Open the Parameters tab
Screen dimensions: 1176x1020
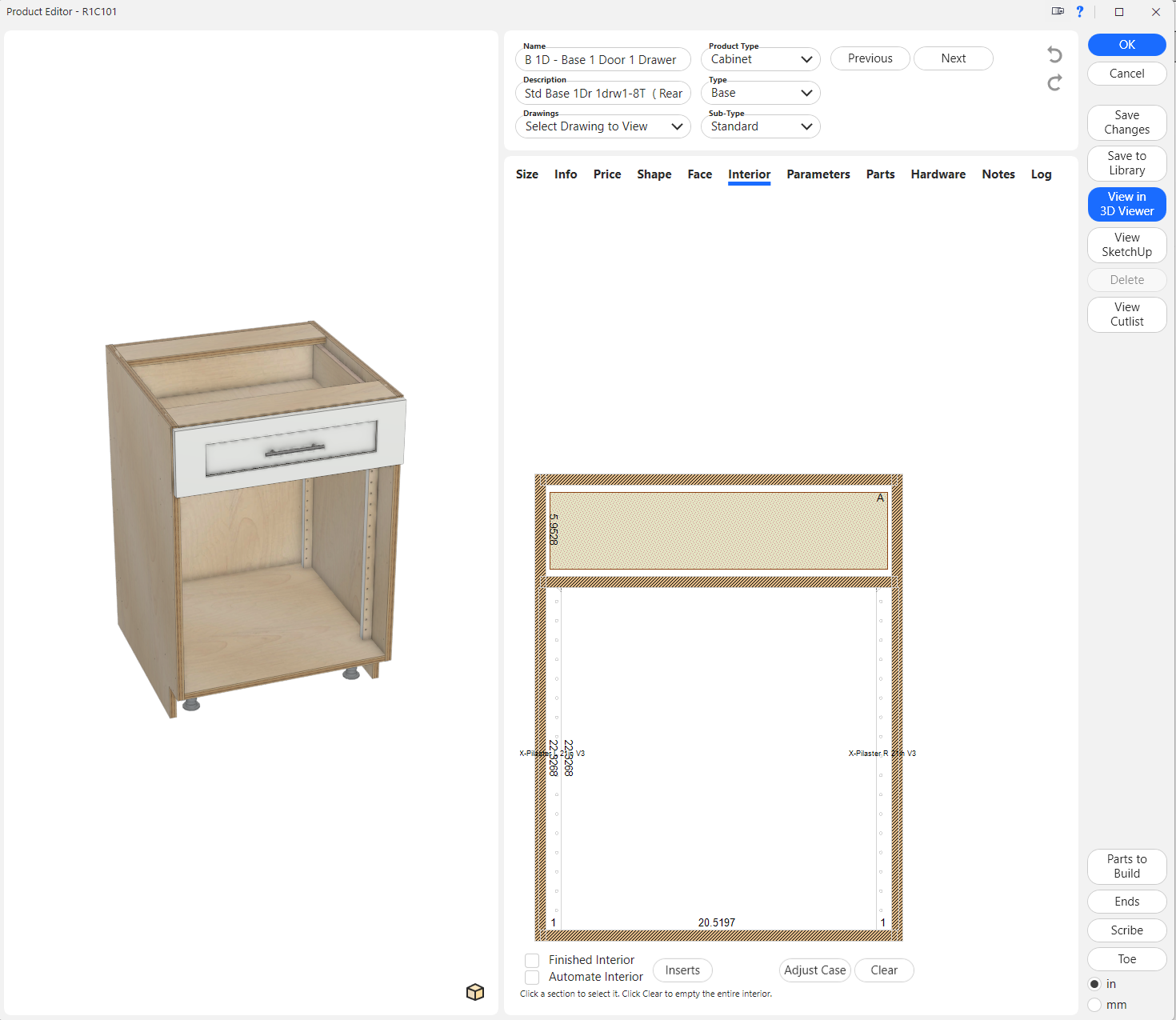[818, 174]
